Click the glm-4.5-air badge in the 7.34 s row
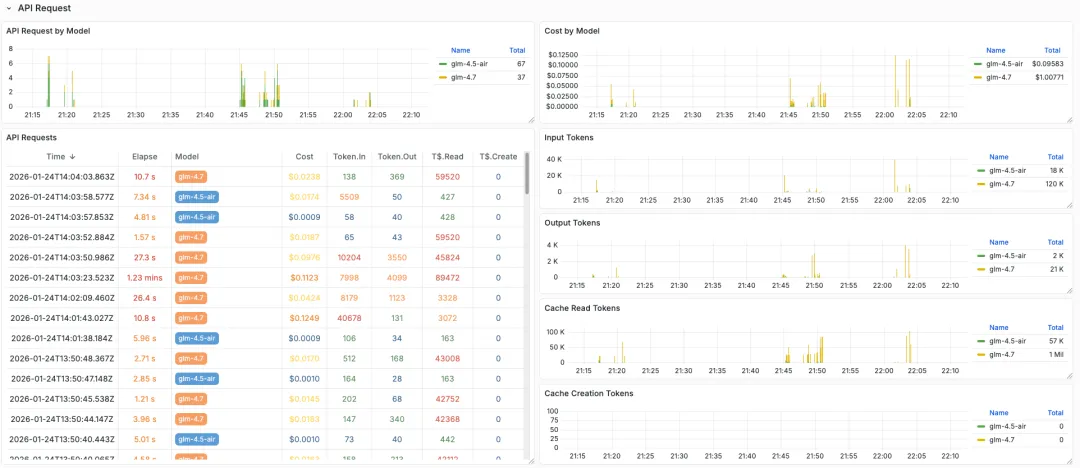 tap(196, 197)
